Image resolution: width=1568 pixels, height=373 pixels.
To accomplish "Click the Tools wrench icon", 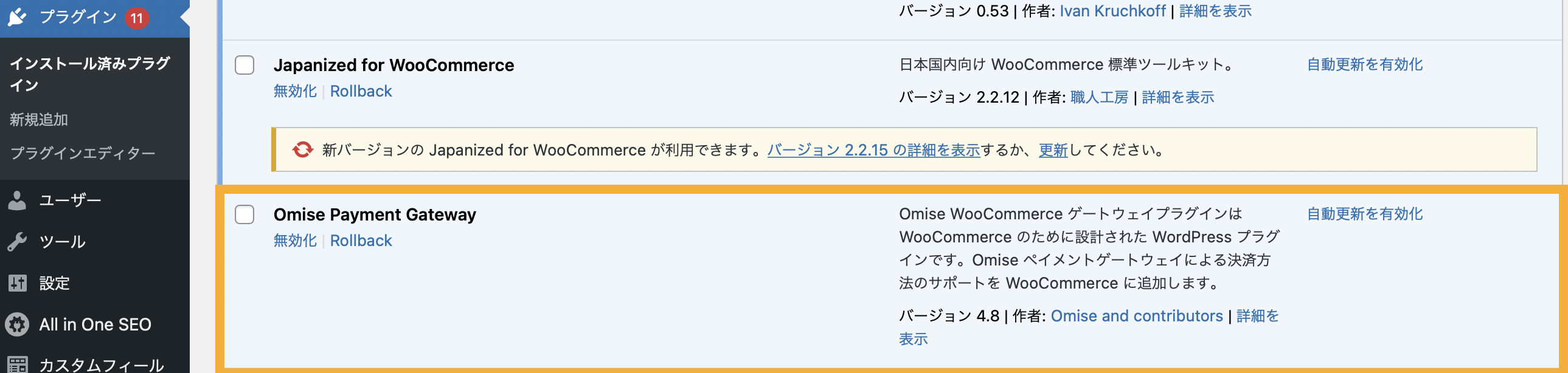I will pos(18,242).
